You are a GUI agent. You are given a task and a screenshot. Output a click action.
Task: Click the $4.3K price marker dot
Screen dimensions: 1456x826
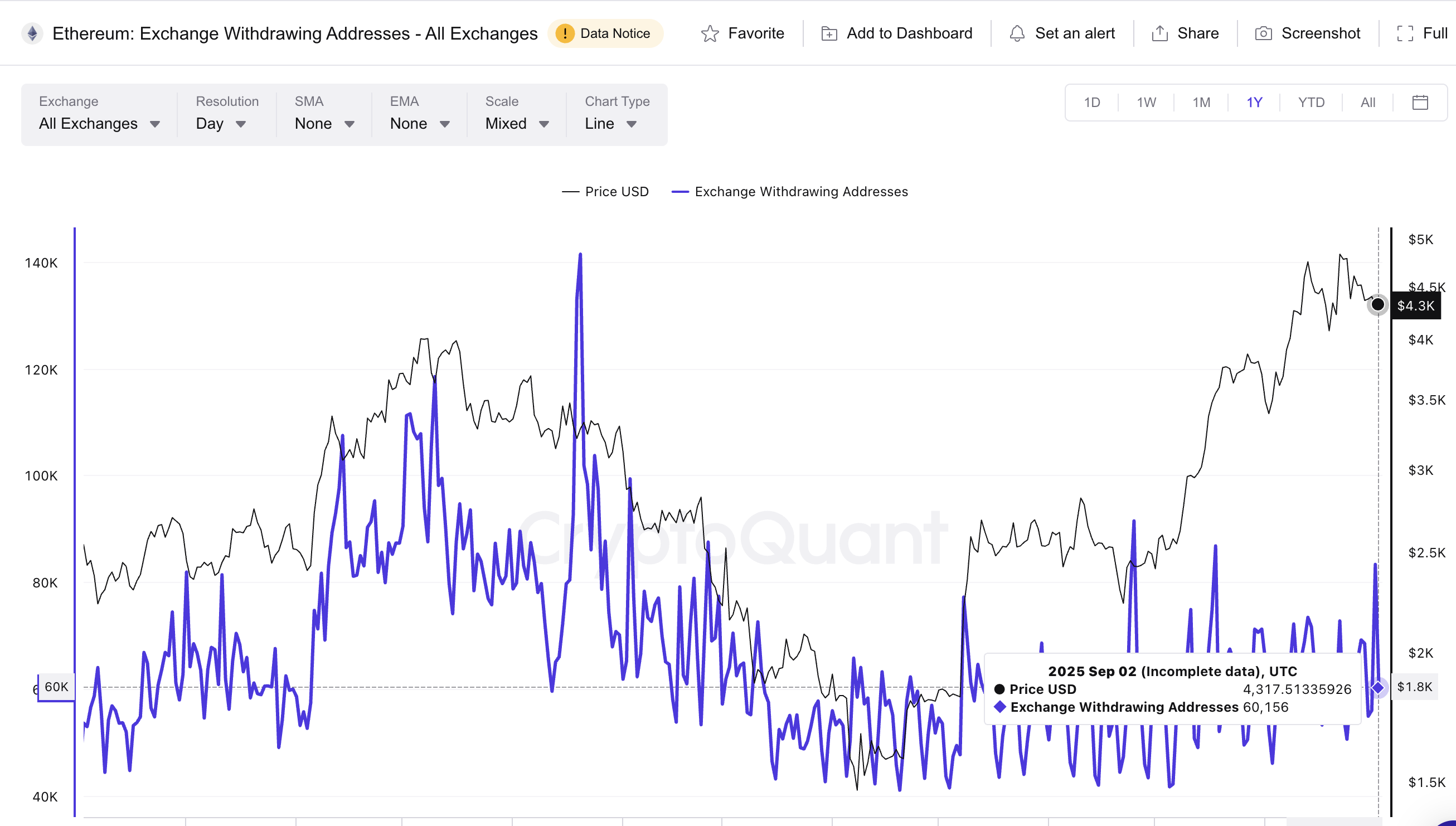coord(1377,305)
